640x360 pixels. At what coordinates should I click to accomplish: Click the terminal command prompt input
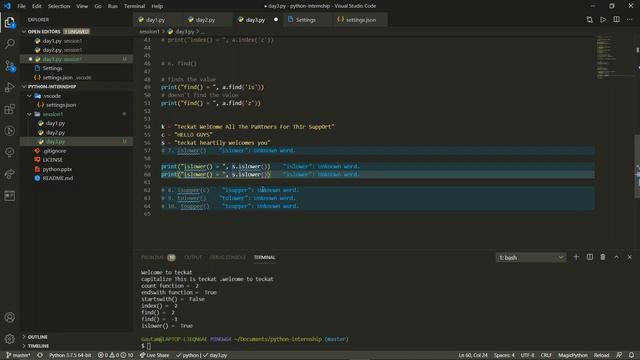[x=149, y=346]
